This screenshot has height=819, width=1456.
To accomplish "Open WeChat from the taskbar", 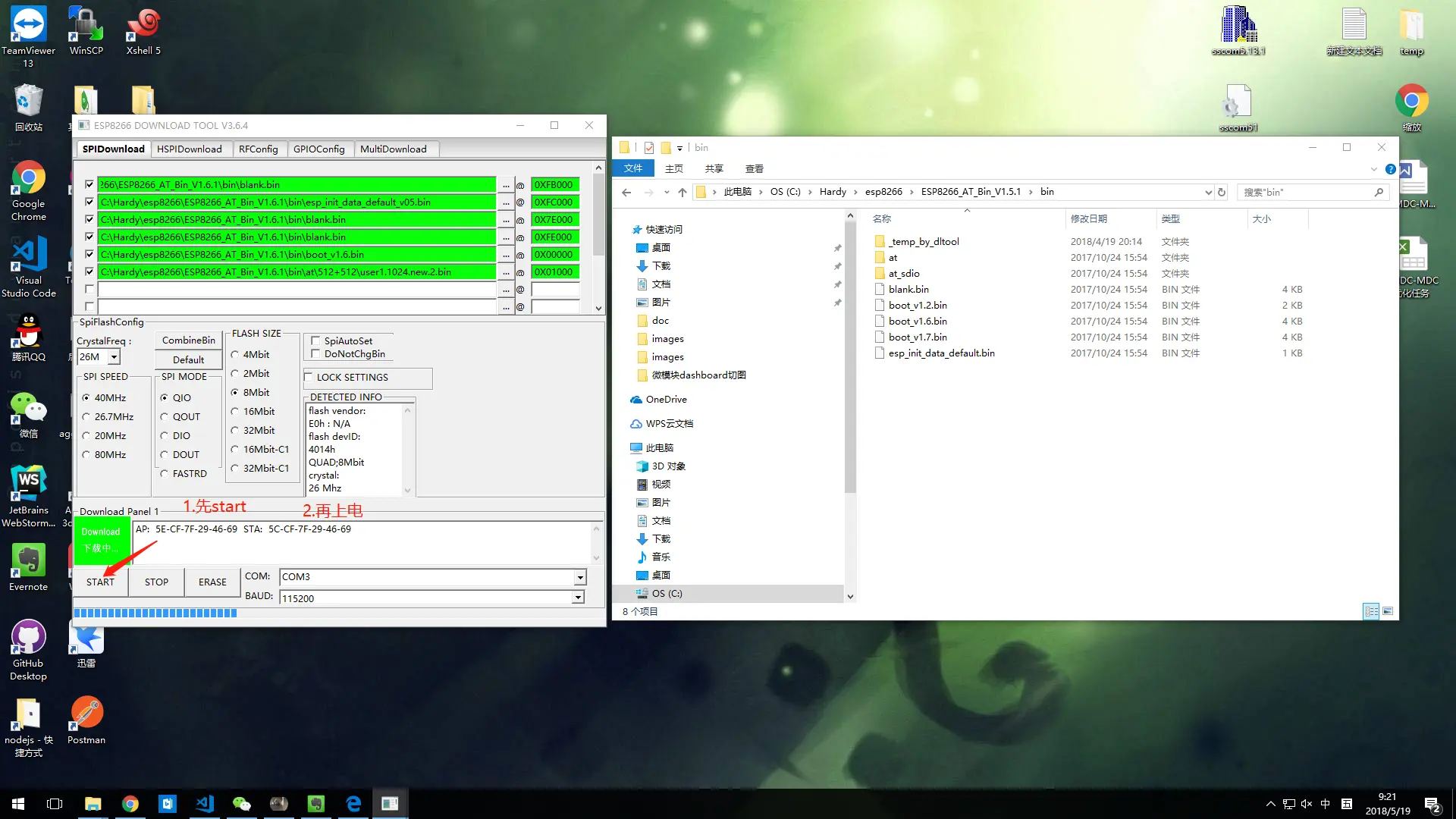I will 242,804.
